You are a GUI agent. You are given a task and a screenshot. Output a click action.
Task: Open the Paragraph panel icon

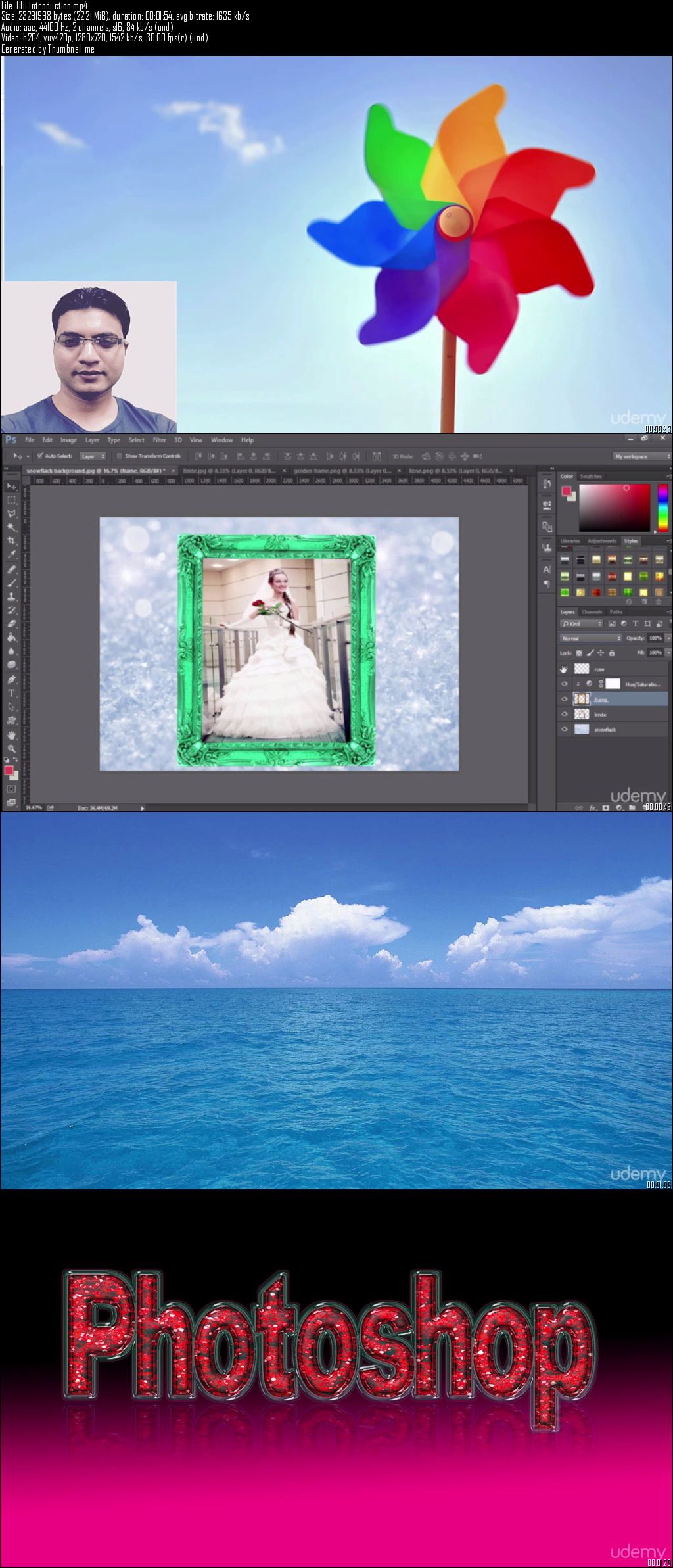[x=547, y=584]
